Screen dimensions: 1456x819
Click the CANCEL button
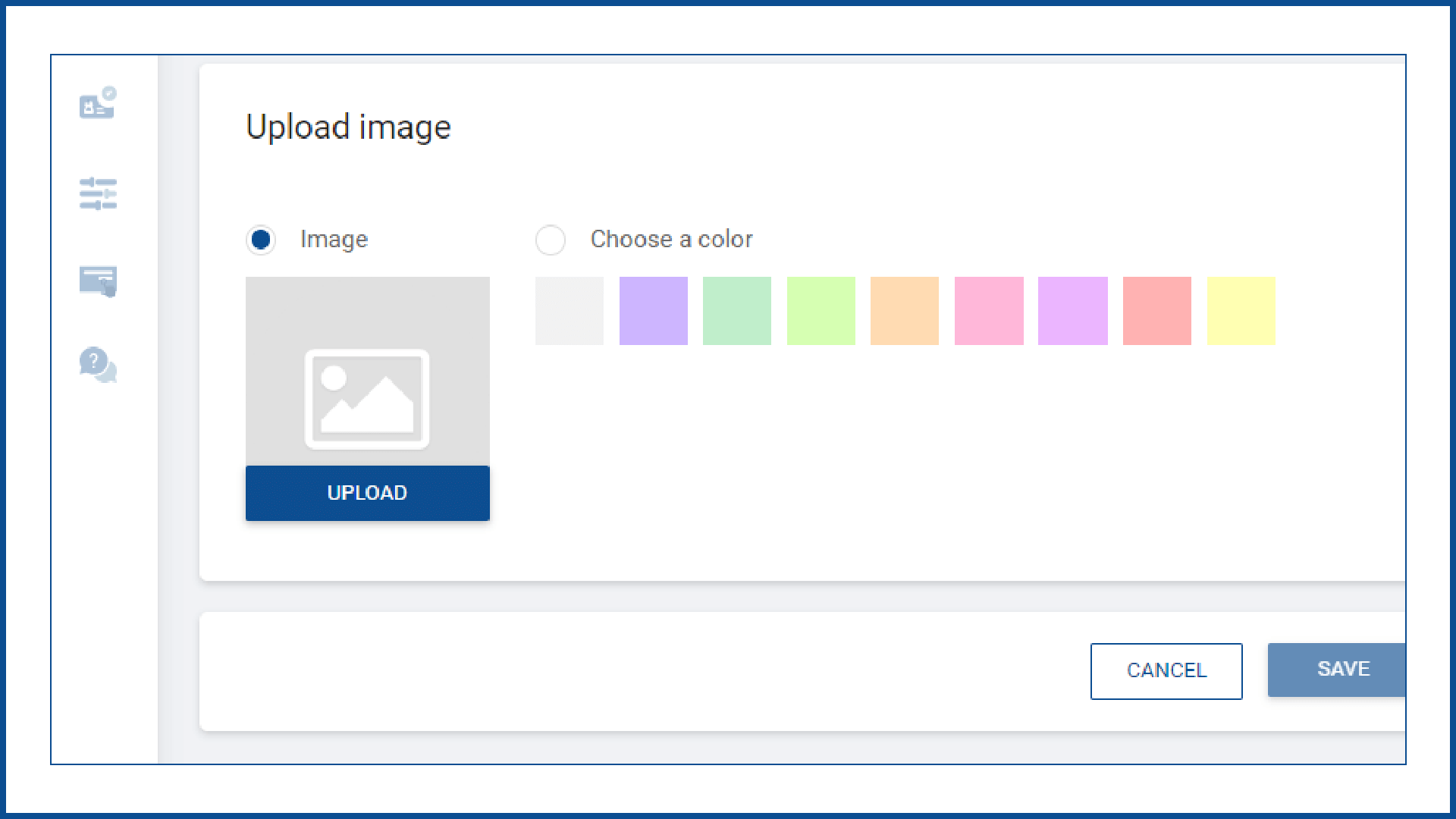click(1166, 670)
